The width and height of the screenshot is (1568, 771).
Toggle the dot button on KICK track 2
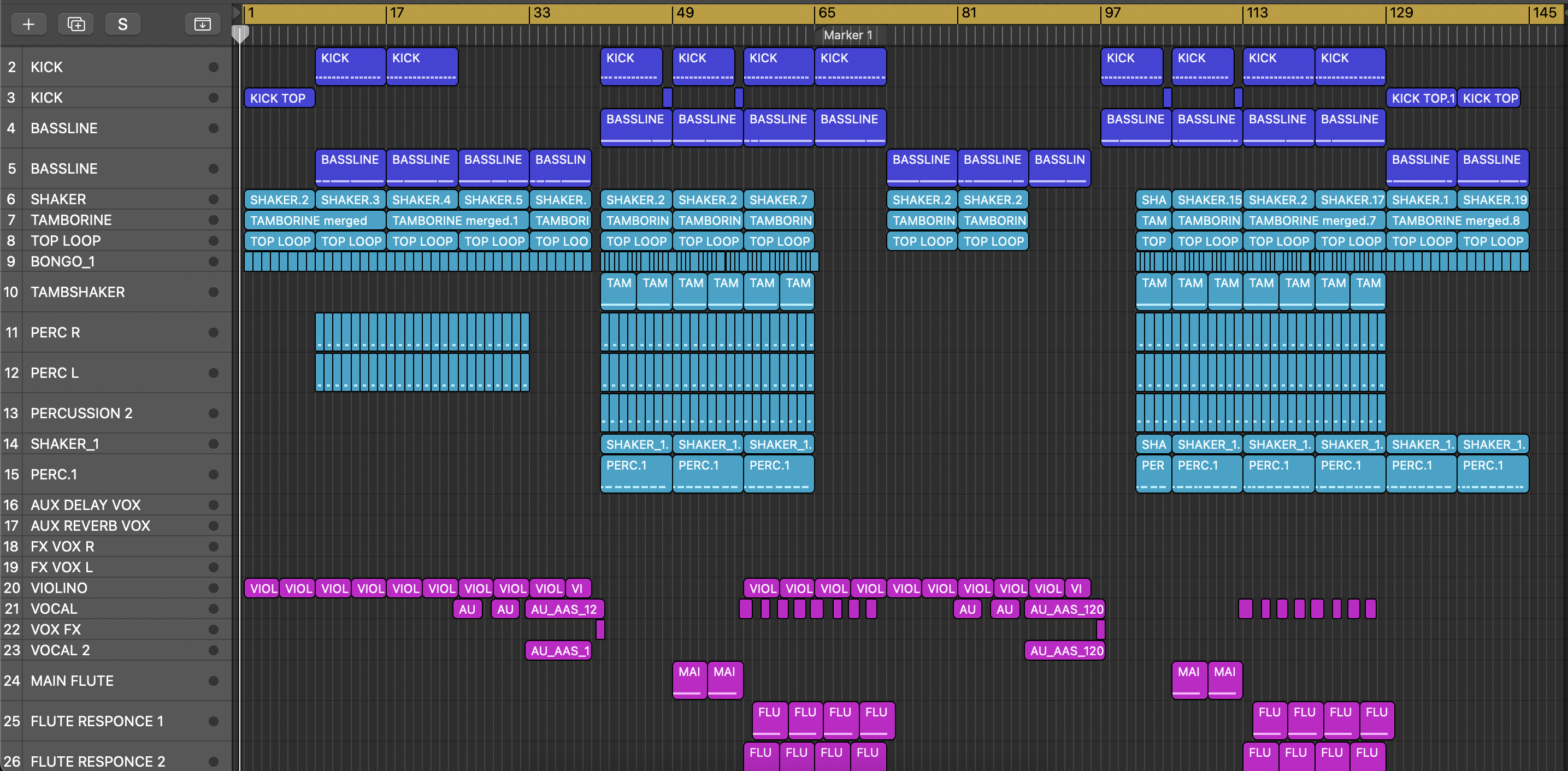pyautogui.click(x=213, y=67)
